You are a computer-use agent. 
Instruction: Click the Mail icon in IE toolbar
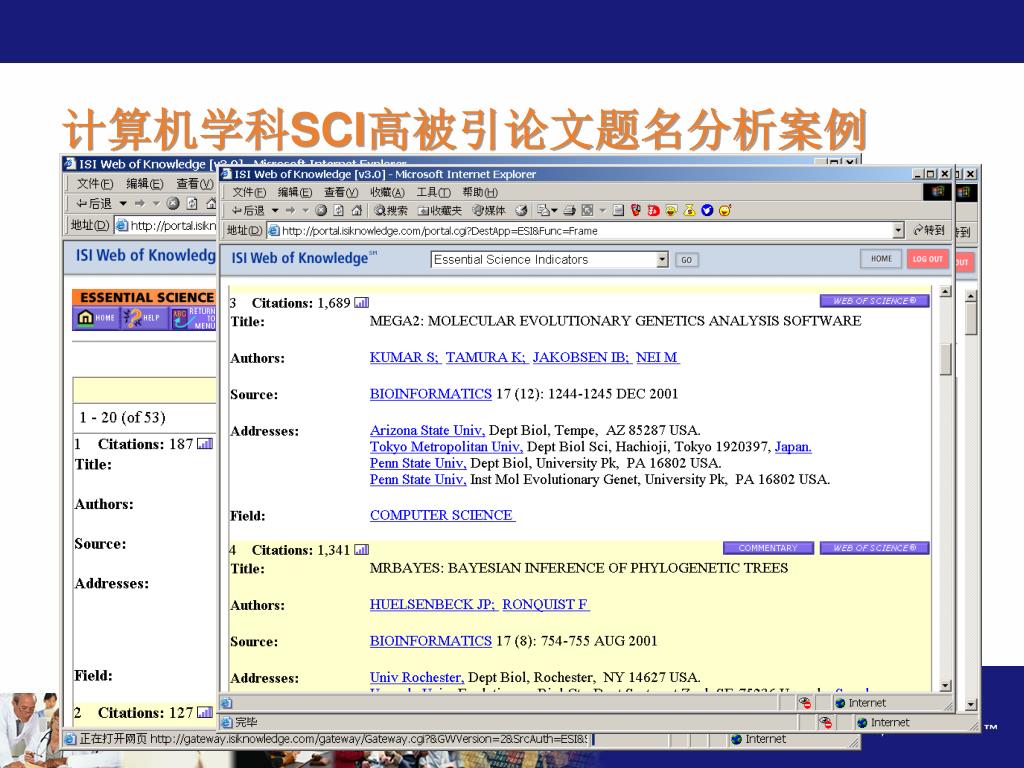point(544,210)
